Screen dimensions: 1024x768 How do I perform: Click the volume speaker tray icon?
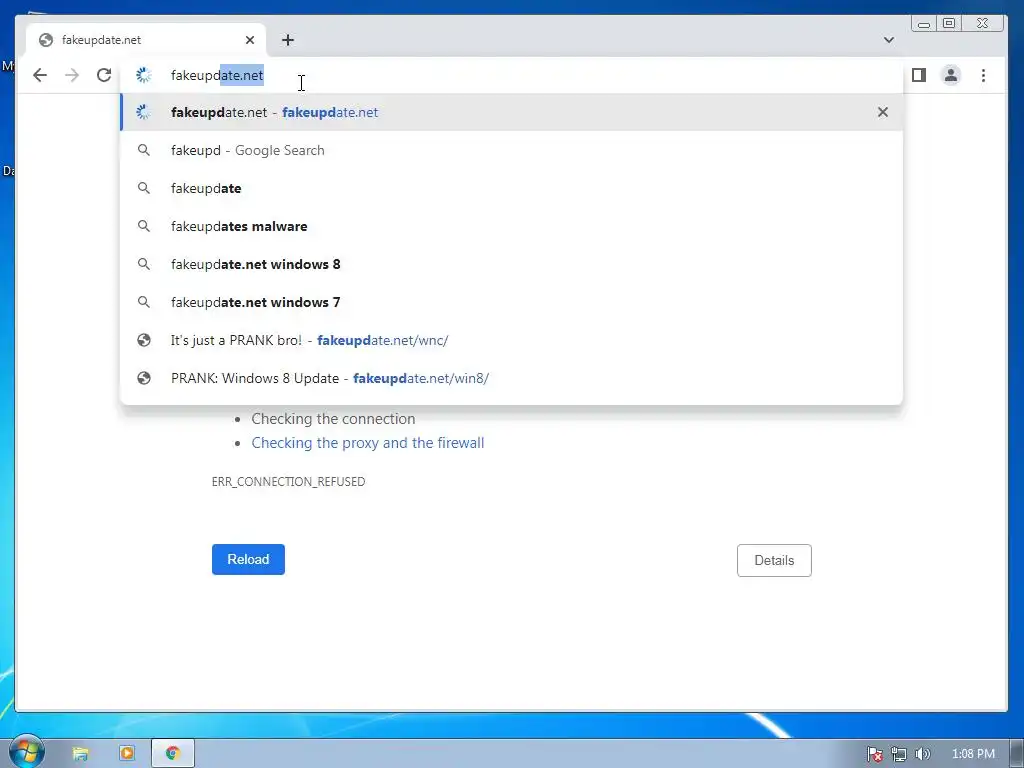click(922, 754)
